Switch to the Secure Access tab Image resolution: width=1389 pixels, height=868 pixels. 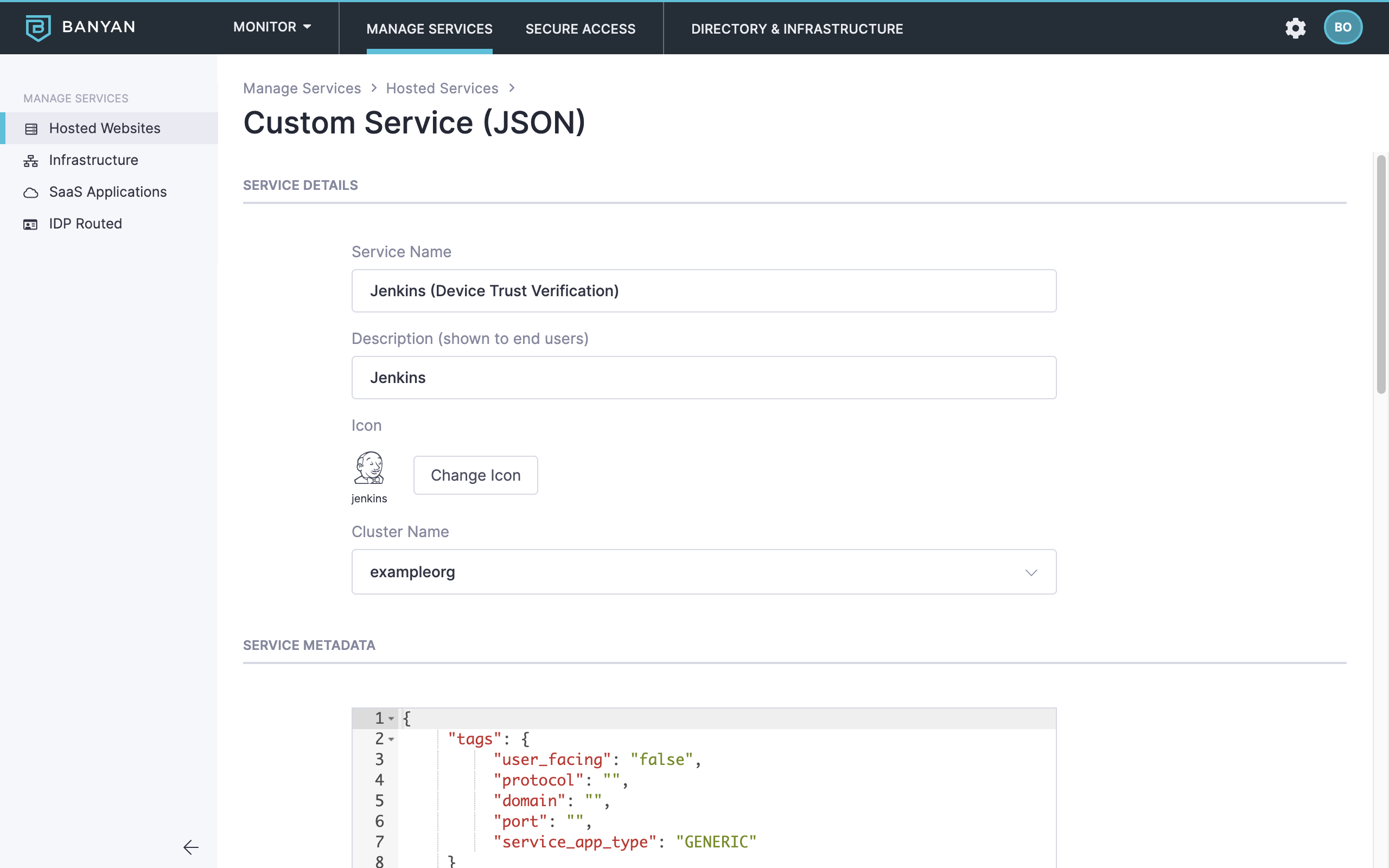580,29
